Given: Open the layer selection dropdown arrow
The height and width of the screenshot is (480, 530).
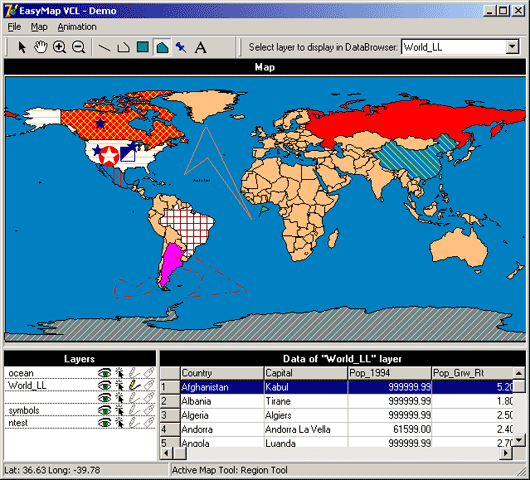Looking at the screenshot, I should pos(512,47).
